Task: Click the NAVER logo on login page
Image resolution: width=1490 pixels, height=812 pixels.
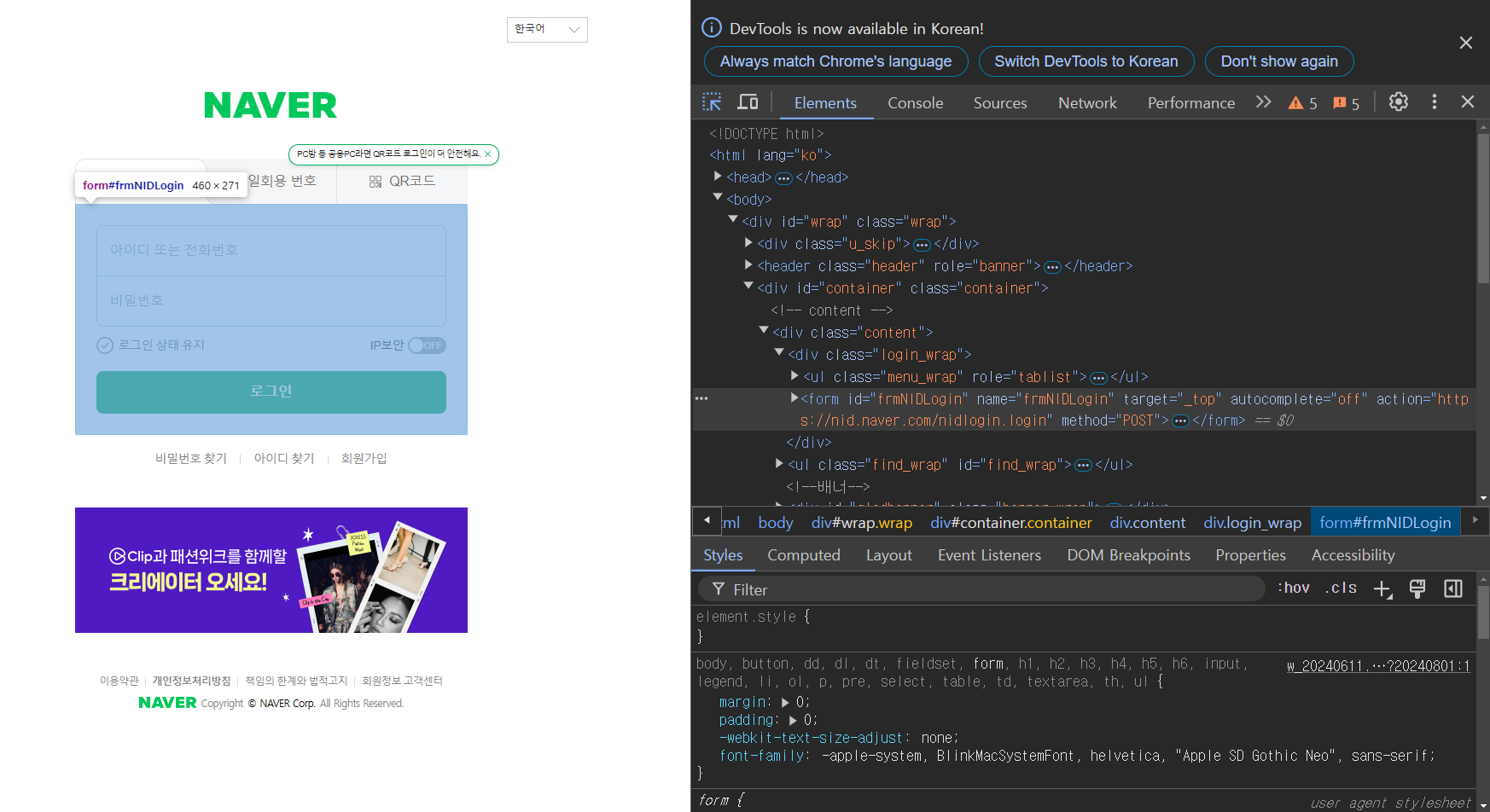Action: point(271,106)
